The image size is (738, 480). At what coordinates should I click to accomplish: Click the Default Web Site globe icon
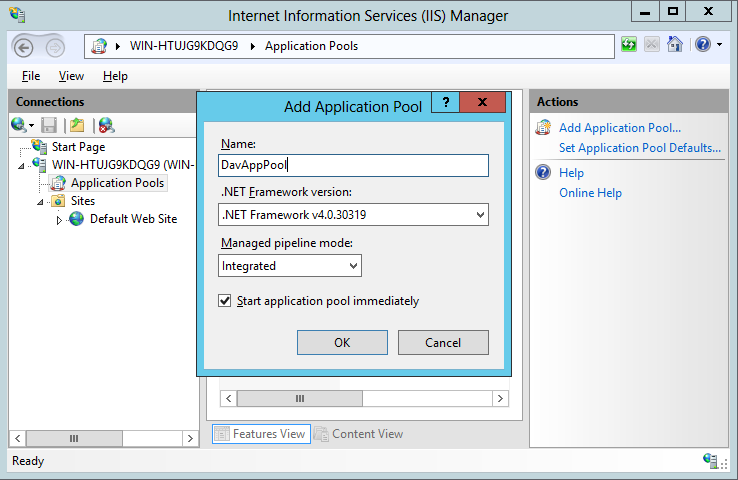76,218
